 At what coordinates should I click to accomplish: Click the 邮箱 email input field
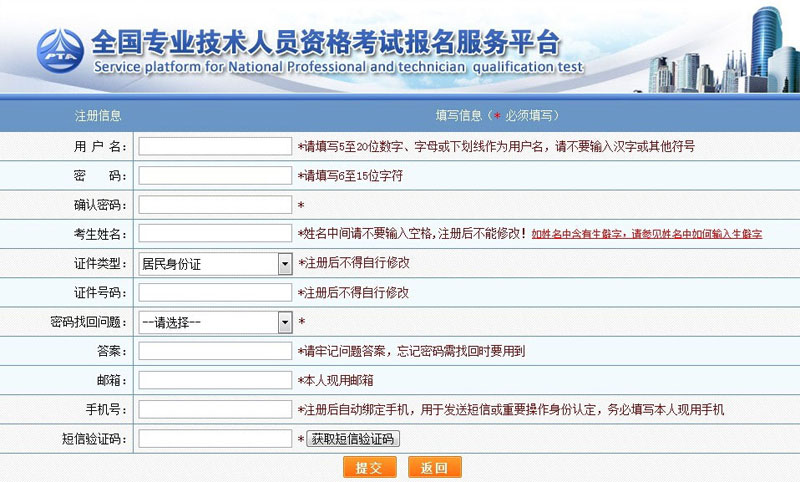pyautogui.click(x=214, y=380)
